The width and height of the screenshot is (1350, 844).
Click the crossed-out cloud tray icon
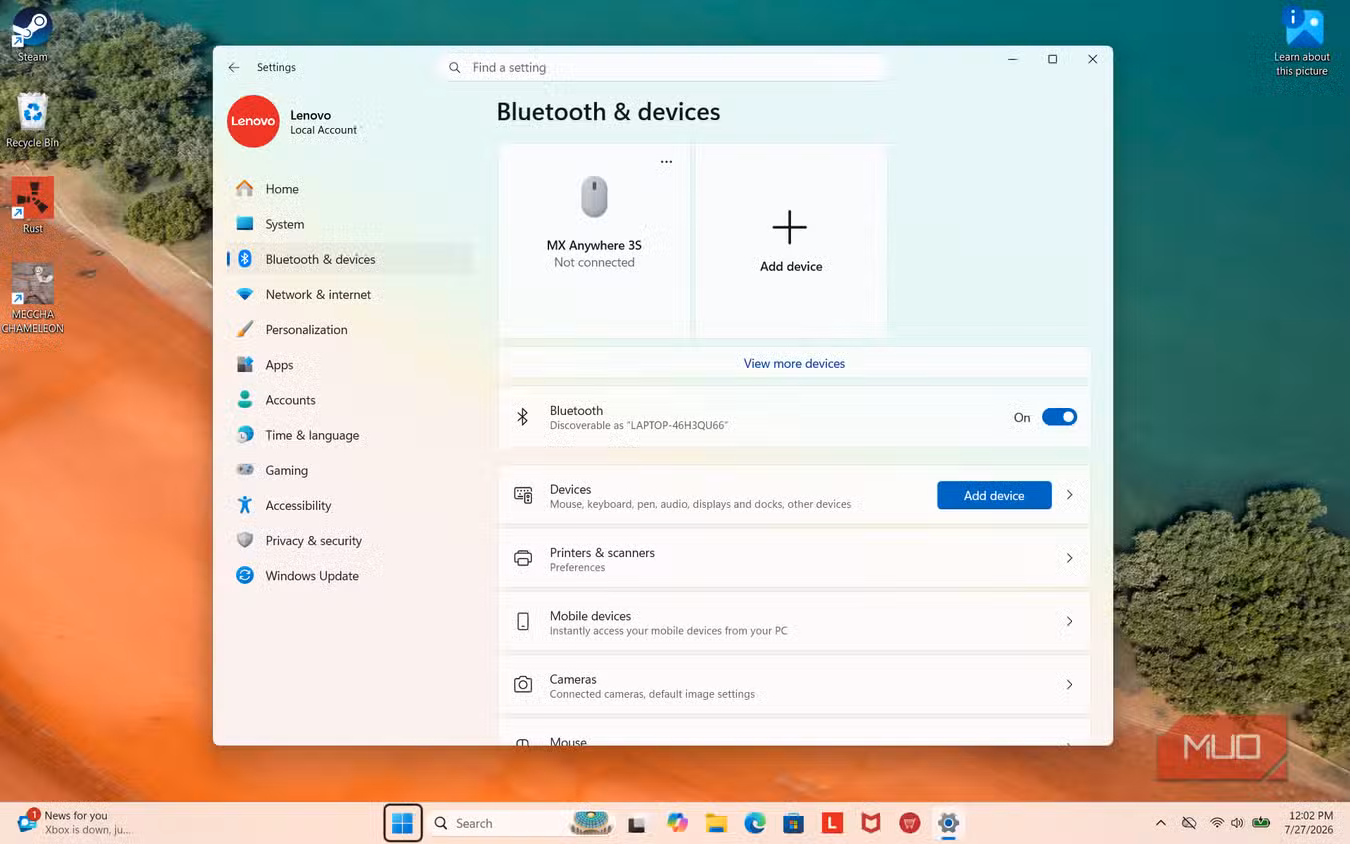(1189, 823)
